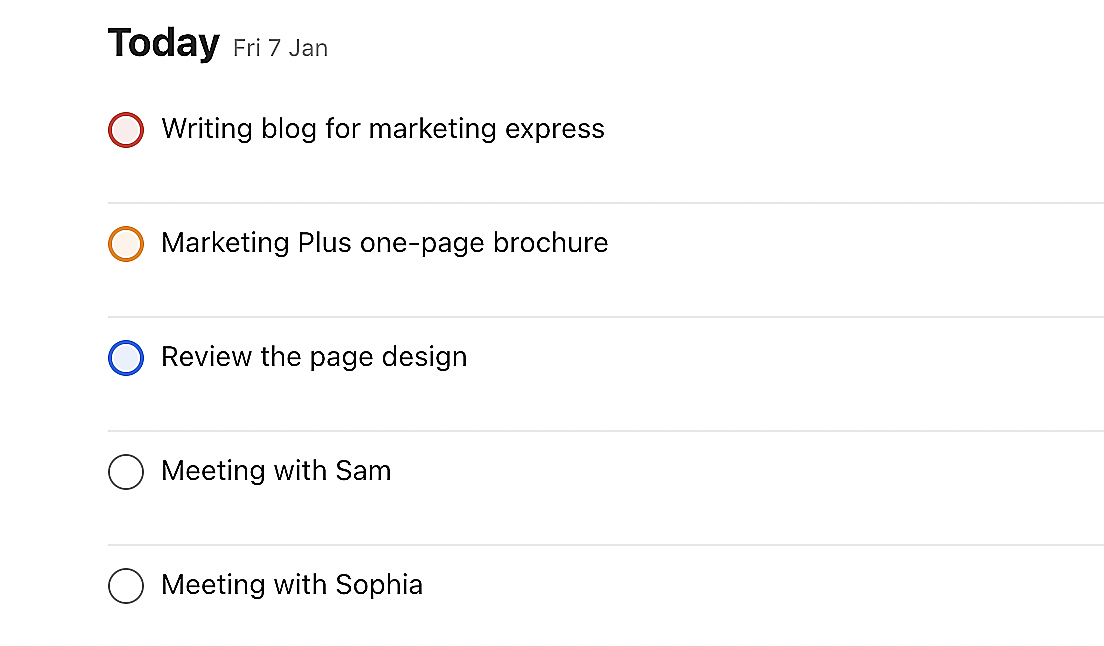Open the Writing blog for marketing express task title

point(382,129)
